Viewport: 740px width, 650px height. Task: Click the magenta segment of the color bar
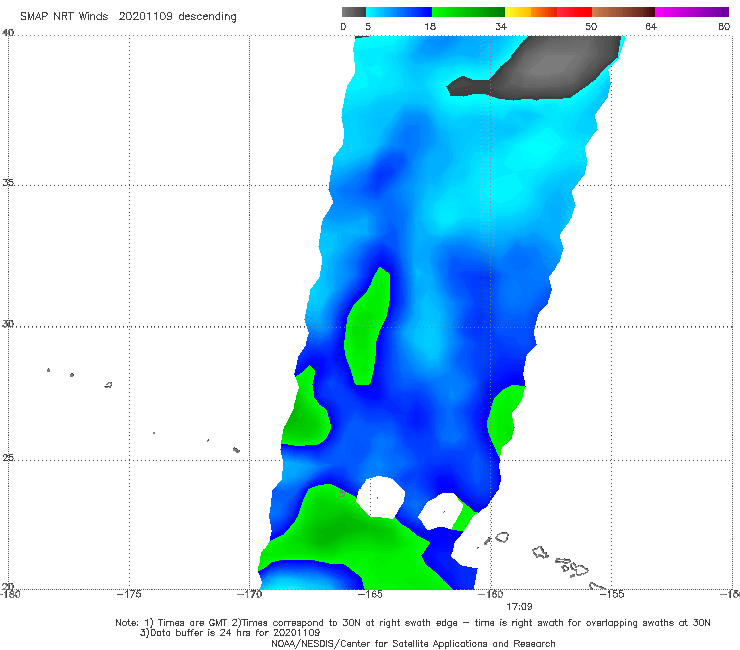pos(692,12)
